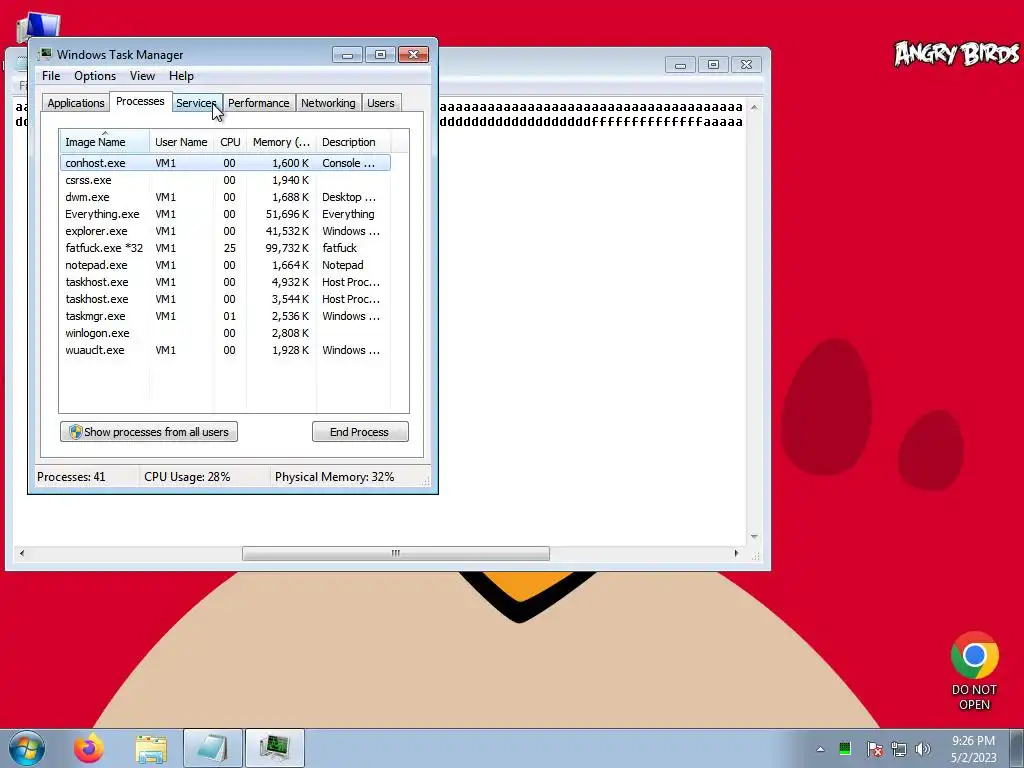This screenshot has width=1024, height=768.
Task: Sort processes by Image Name column
Action: [x=104, y=142]
